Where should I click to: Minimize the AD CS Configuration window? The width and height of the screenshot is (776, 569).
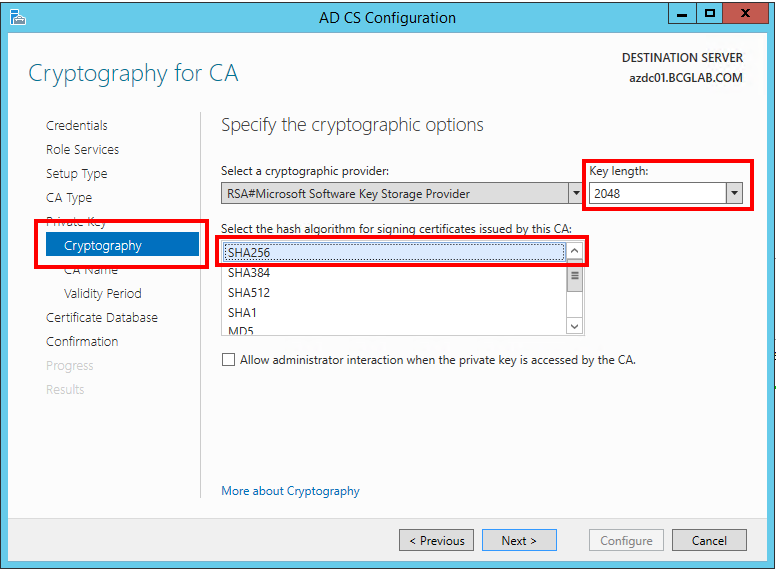(682, 14)
